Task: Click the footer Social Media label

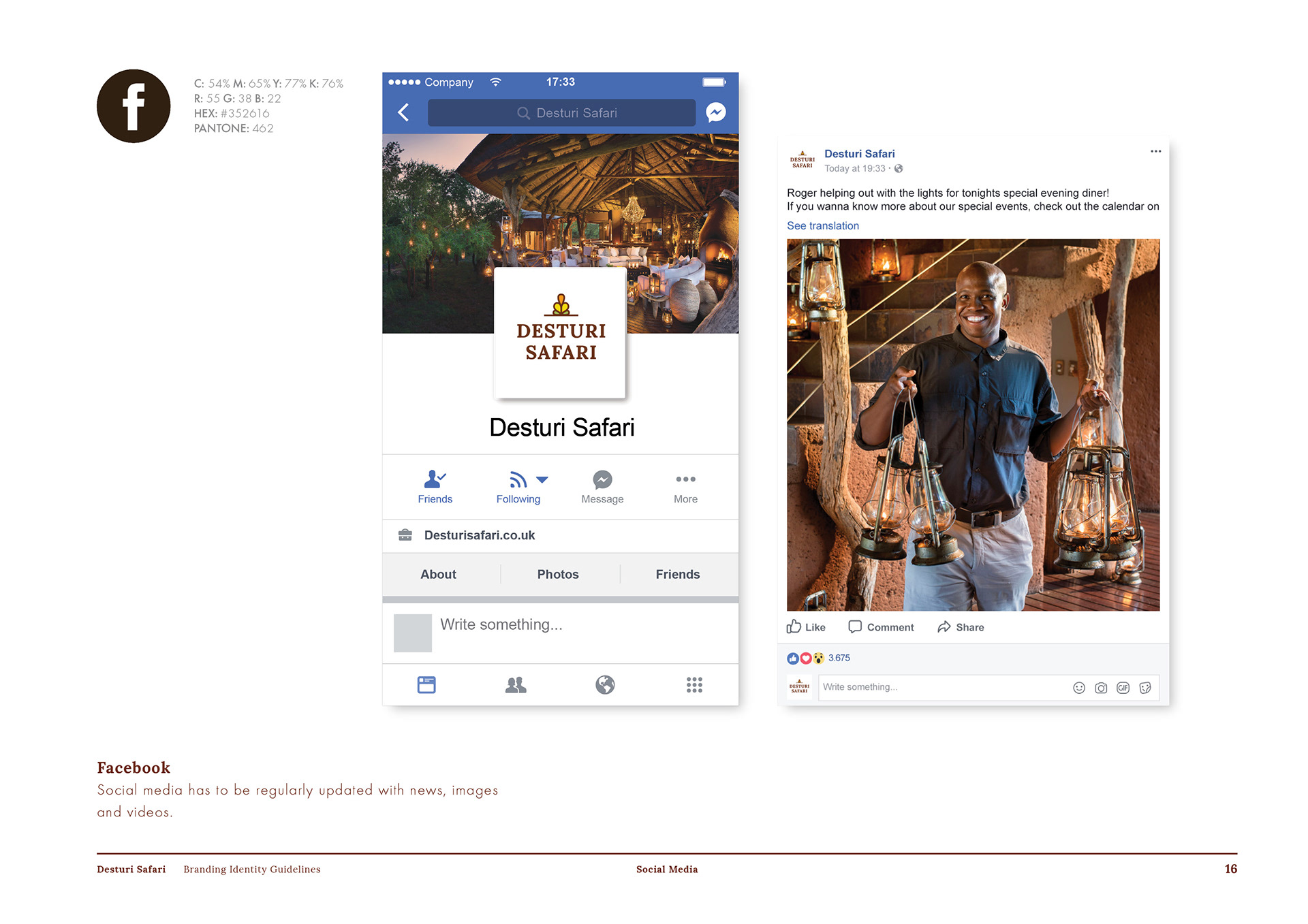Action: coord(667,870)
